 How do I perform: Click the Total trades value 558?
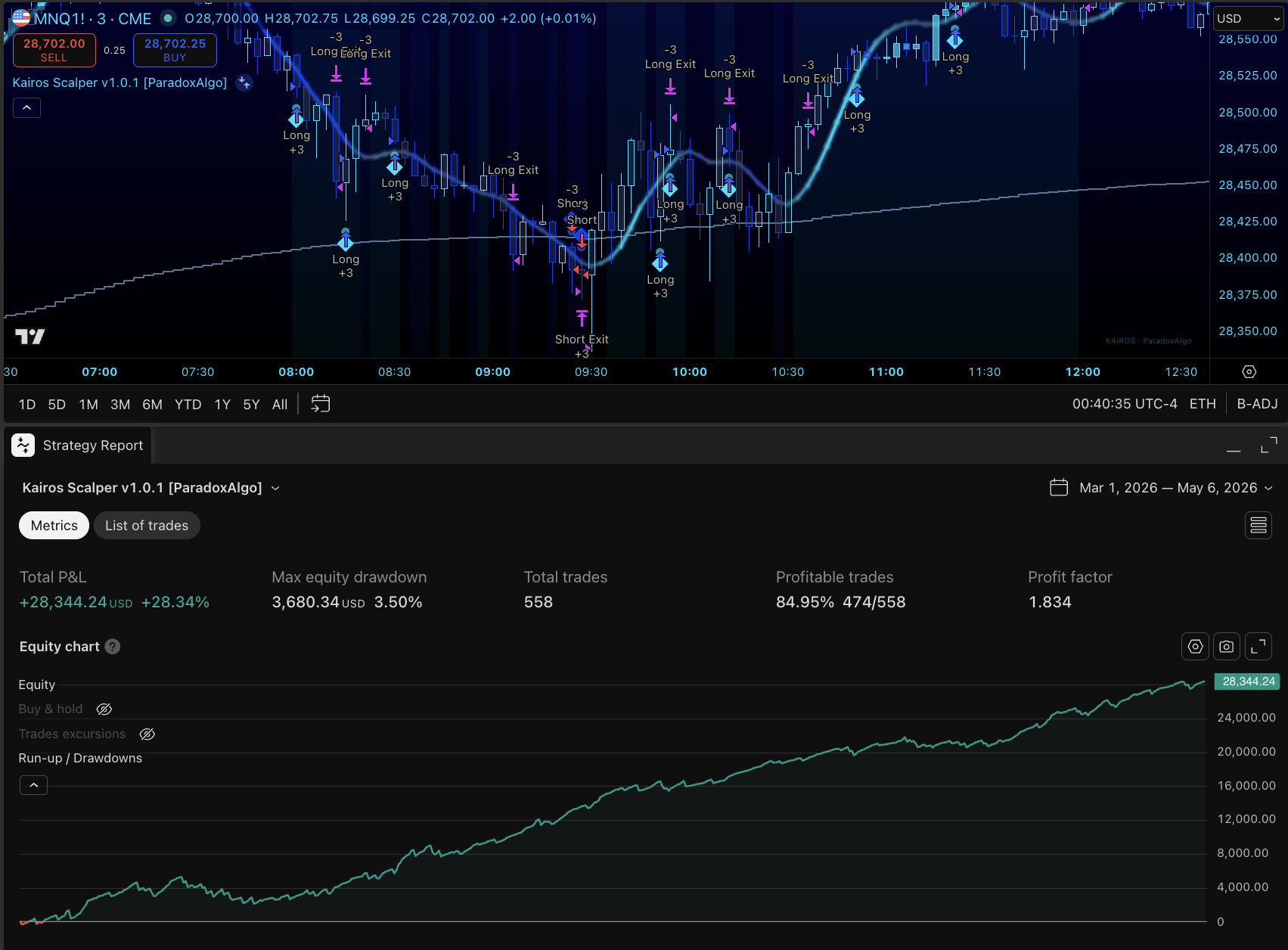pyautogui.click(x=538, y=602)
